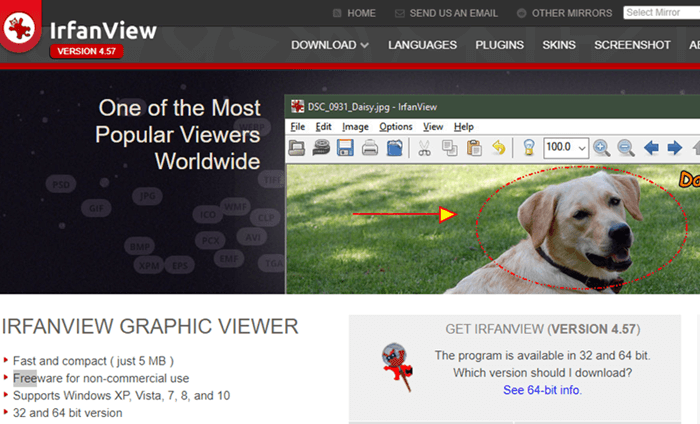The height and width of the screenshot is (424, 700).
Task: Click the Open folder icon in IrfanView toolbar
Action: pyautogui.click(x=297, y=148)
